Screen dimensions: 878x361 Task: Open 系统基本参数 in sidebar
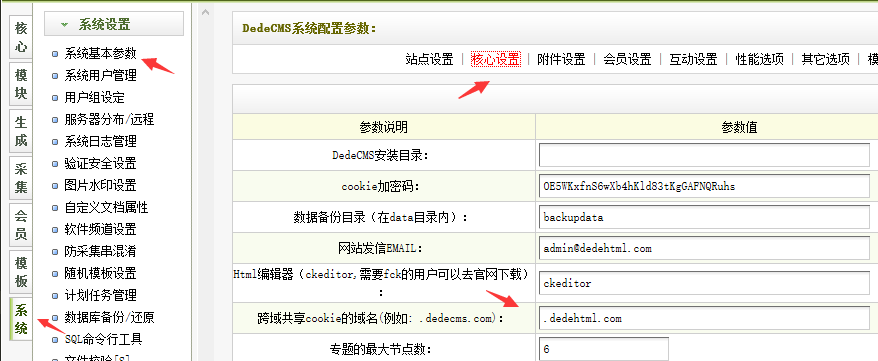point(100,54)
